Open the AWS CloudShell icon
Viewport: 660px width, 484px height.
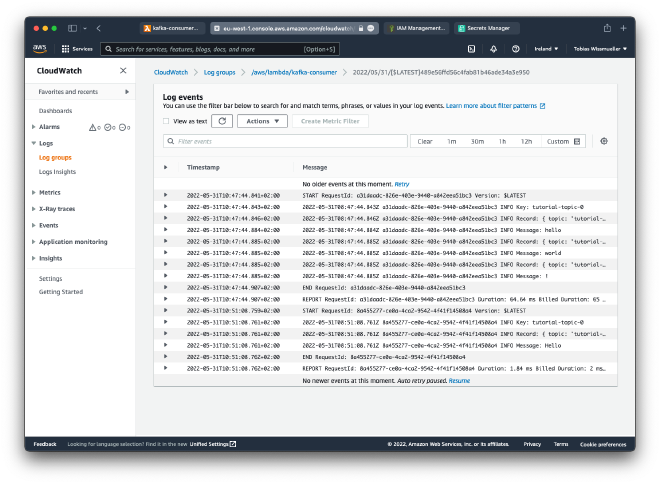pos(471,48)
